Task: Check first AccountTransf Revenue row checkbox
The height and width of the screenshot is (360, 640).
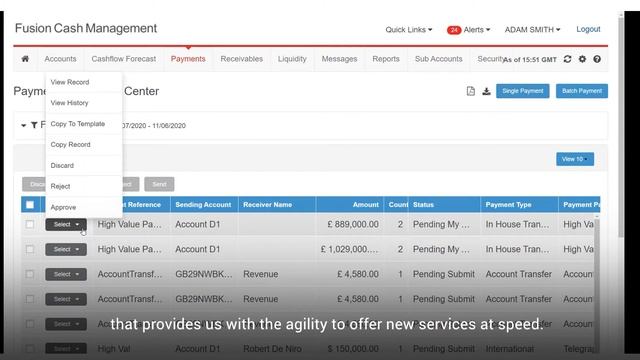Action: (x=30, y=274)
